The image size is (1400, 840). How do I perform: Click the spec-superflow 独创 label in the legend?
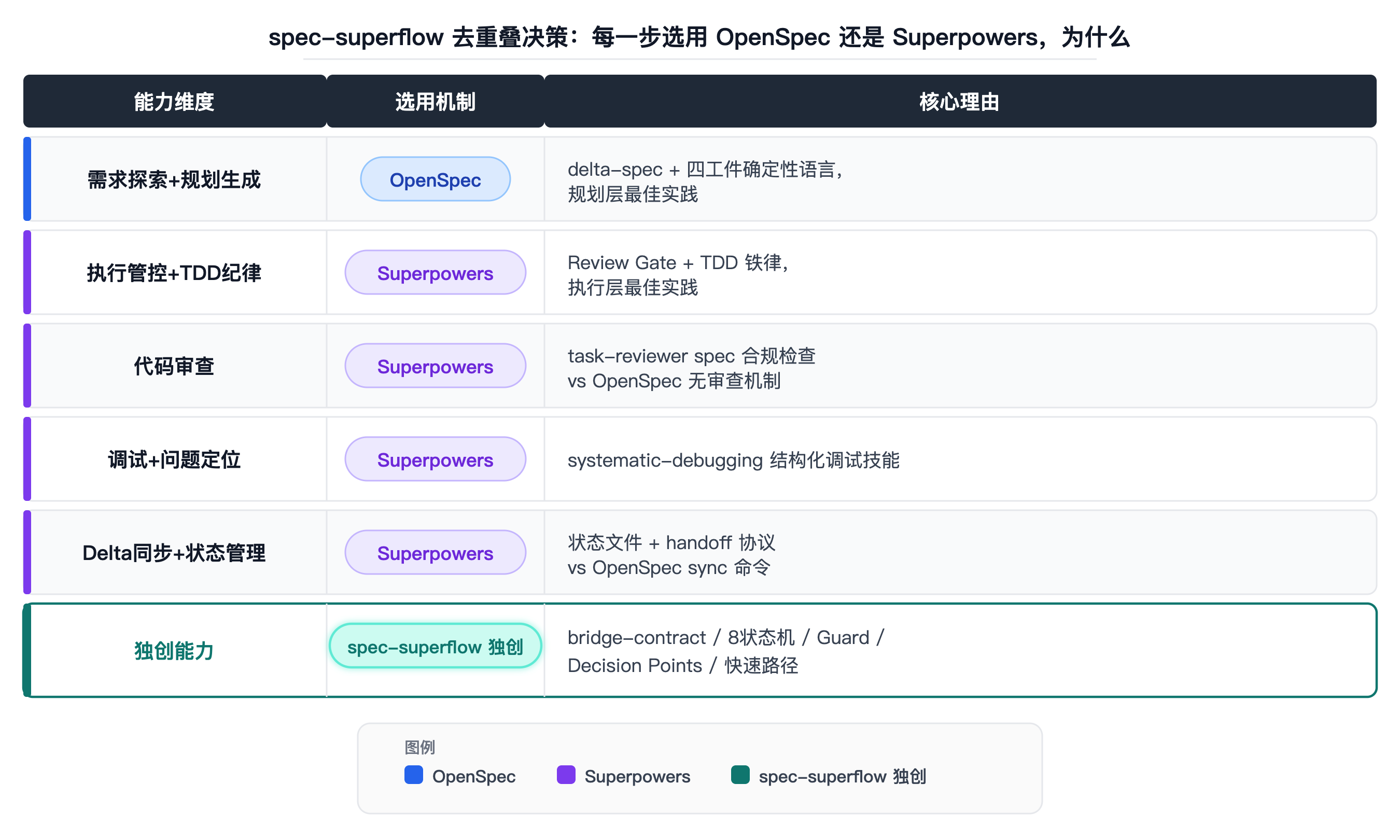[842, 776]
